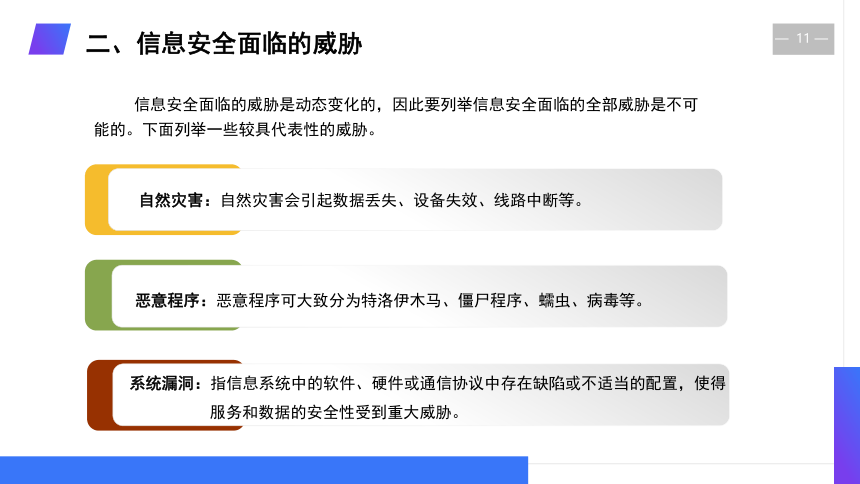Select the text 自然灾害会引起数据丢失、设备失效、线路中断等
The image size is (860, 484).
(398, 200)
